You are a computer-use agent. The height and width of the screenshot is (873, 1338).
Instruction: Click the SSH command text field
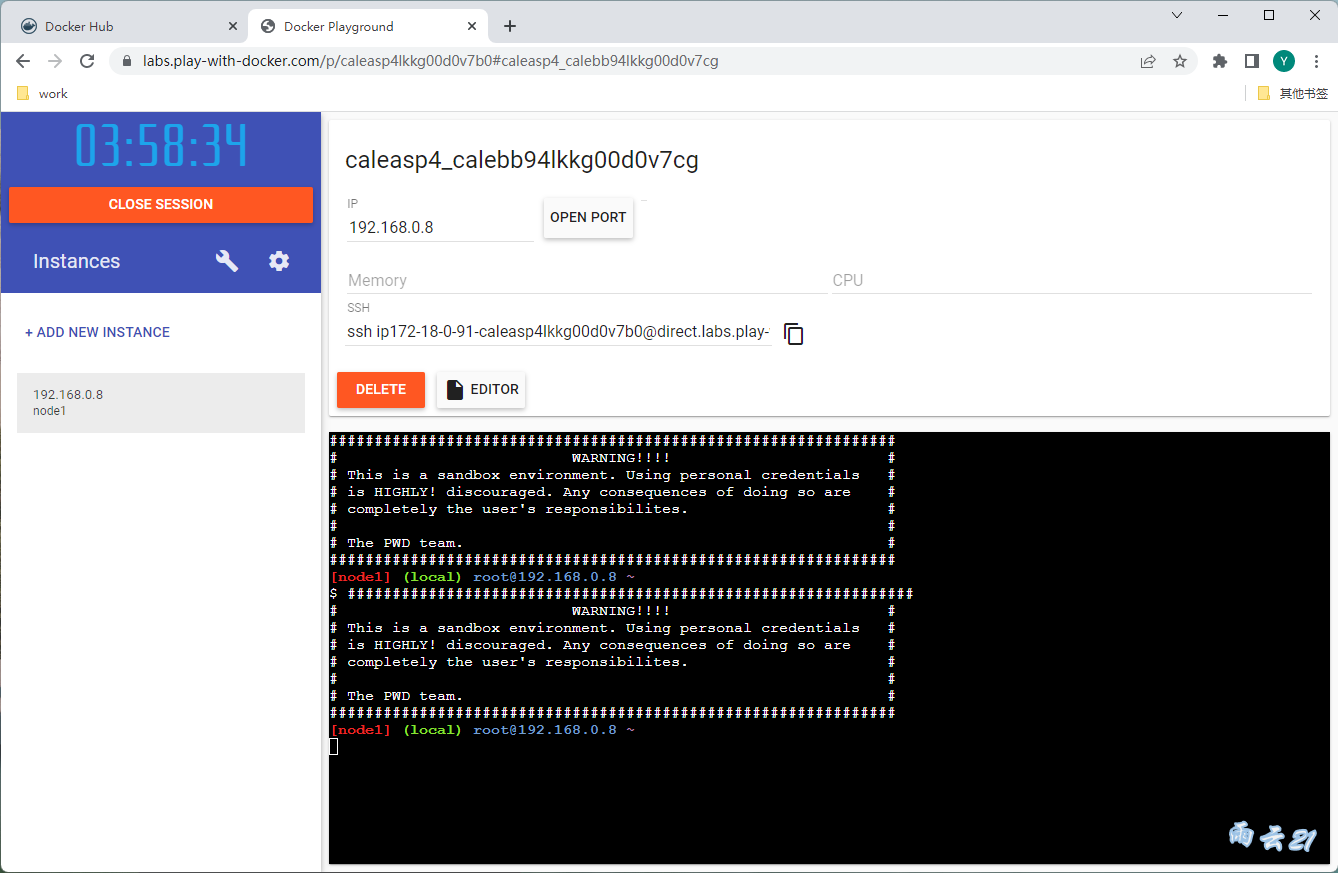[559, 332]
